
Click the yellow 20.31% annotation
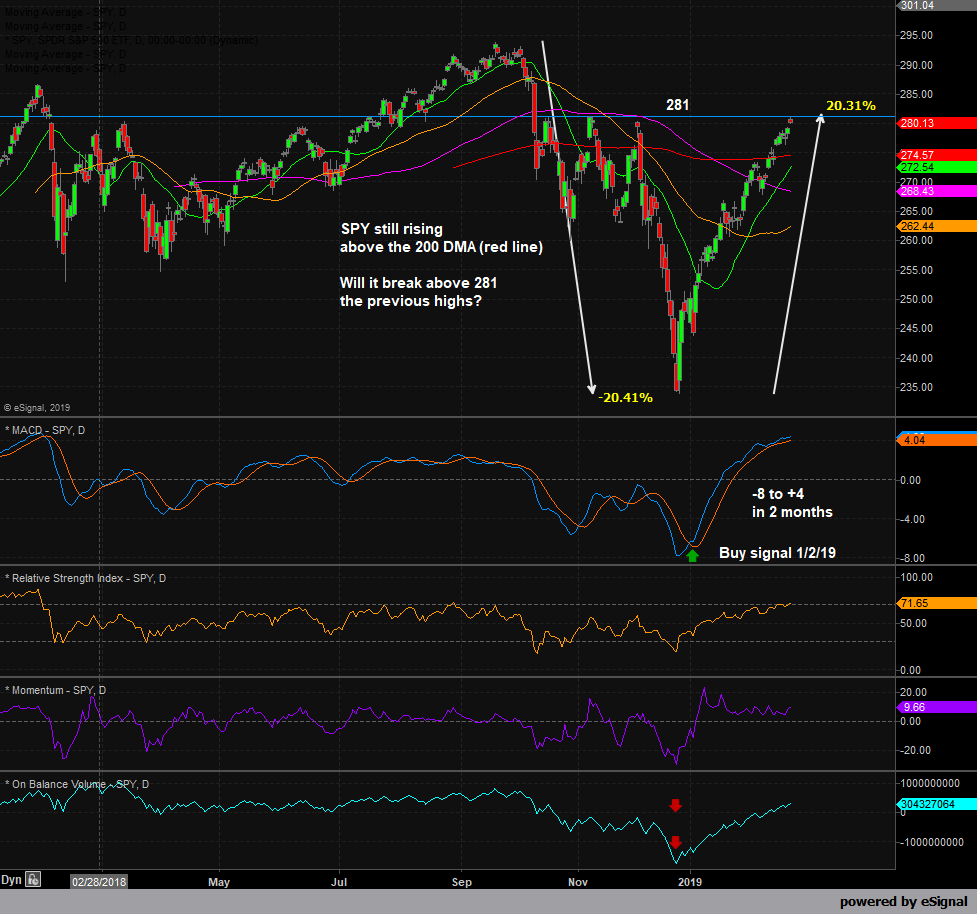click(x=851, y=106)
